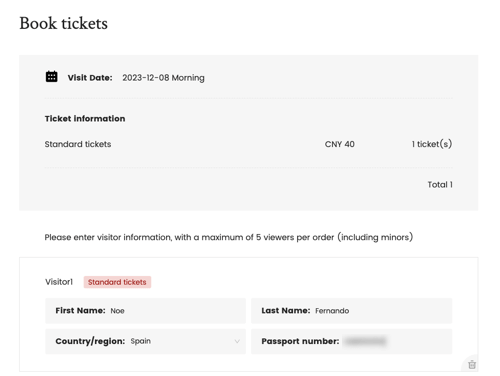Click the maximum 5 viewers instruction text

[229, 237]
